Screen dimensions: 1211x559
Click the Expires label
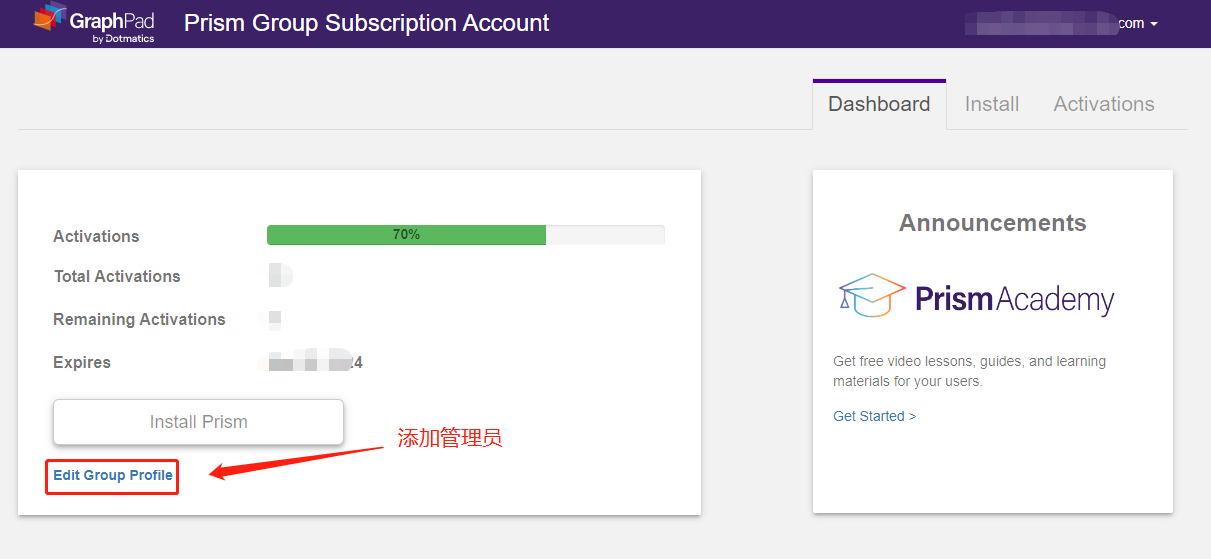(82, 362)
